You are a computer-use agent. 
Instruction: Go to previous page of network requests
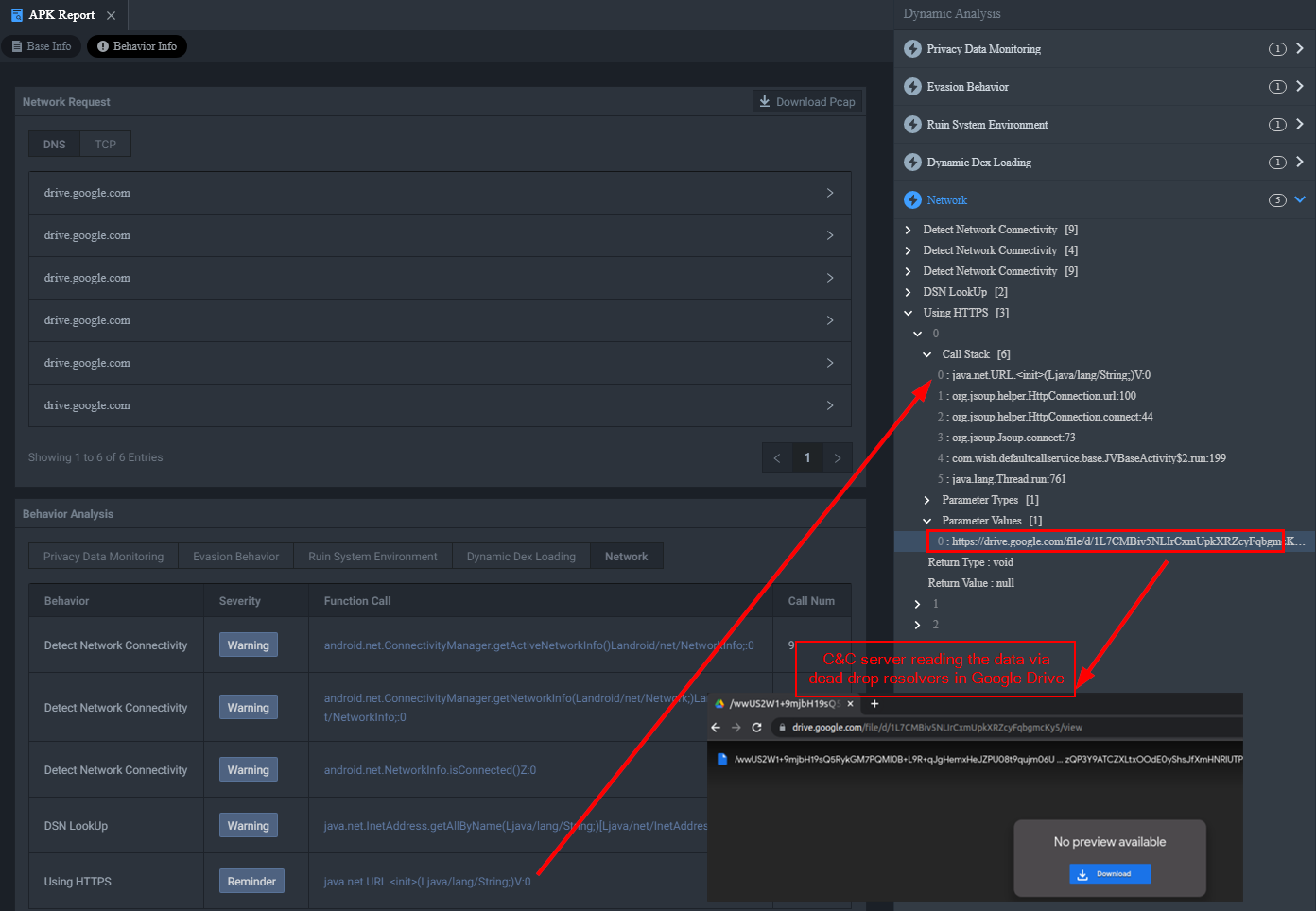[777, 458]
